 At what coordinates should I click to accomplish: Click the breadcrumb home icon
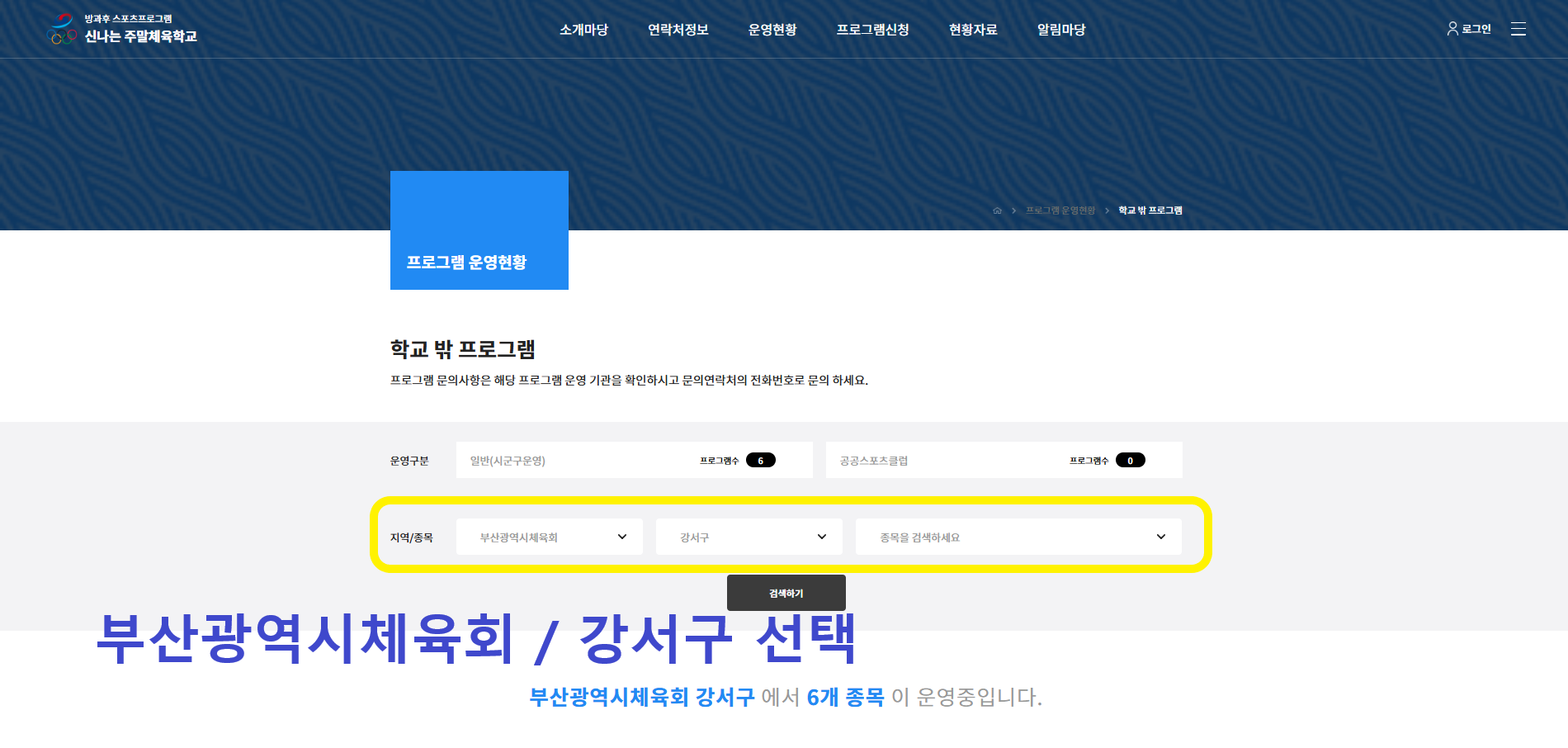997,211
